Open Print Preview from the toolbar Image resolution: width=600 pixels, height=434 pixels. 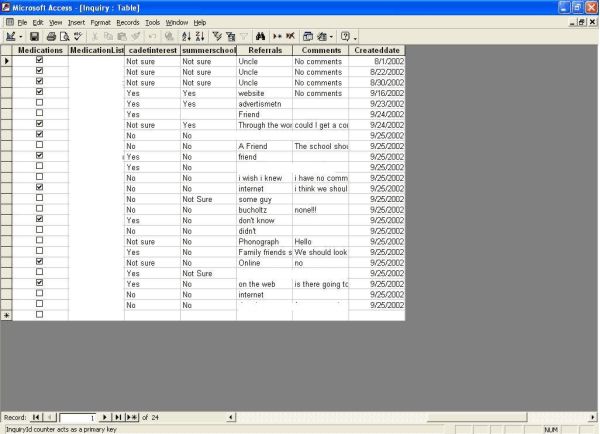(65, 36)
